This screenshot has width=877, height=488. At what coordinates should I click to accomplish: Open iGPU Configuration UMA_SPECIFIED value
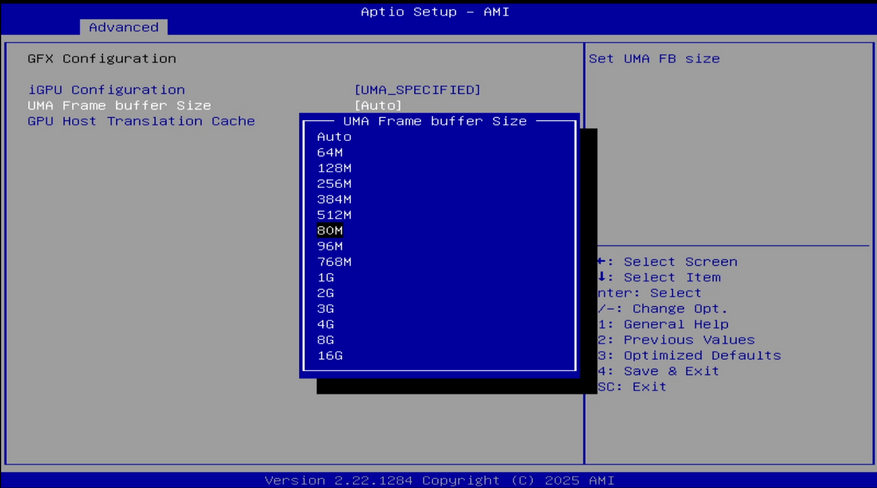417,90
